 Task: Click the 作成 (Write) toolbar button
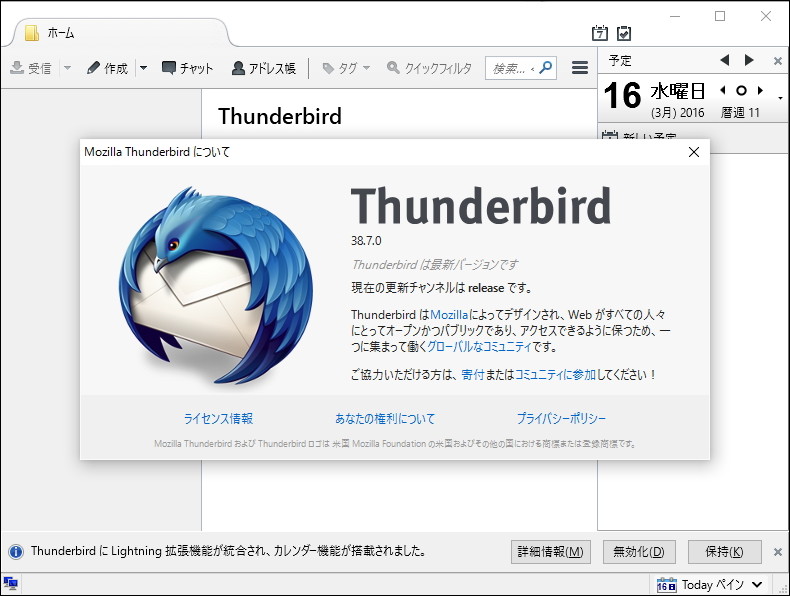point(107,68)
